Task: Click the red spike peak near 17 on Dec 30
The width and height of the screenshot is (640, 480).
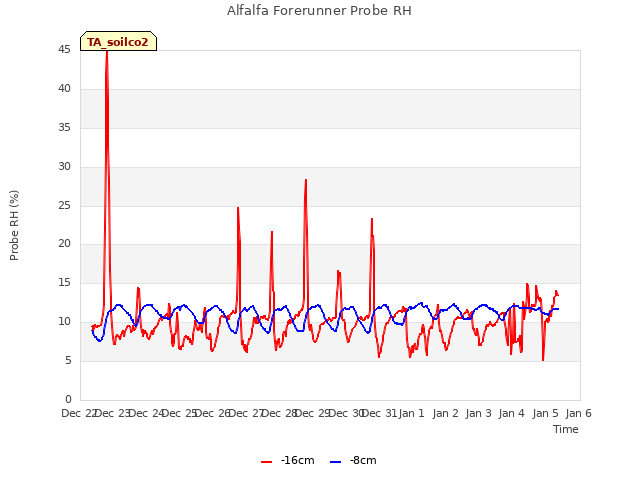Action: coord(338,271)
